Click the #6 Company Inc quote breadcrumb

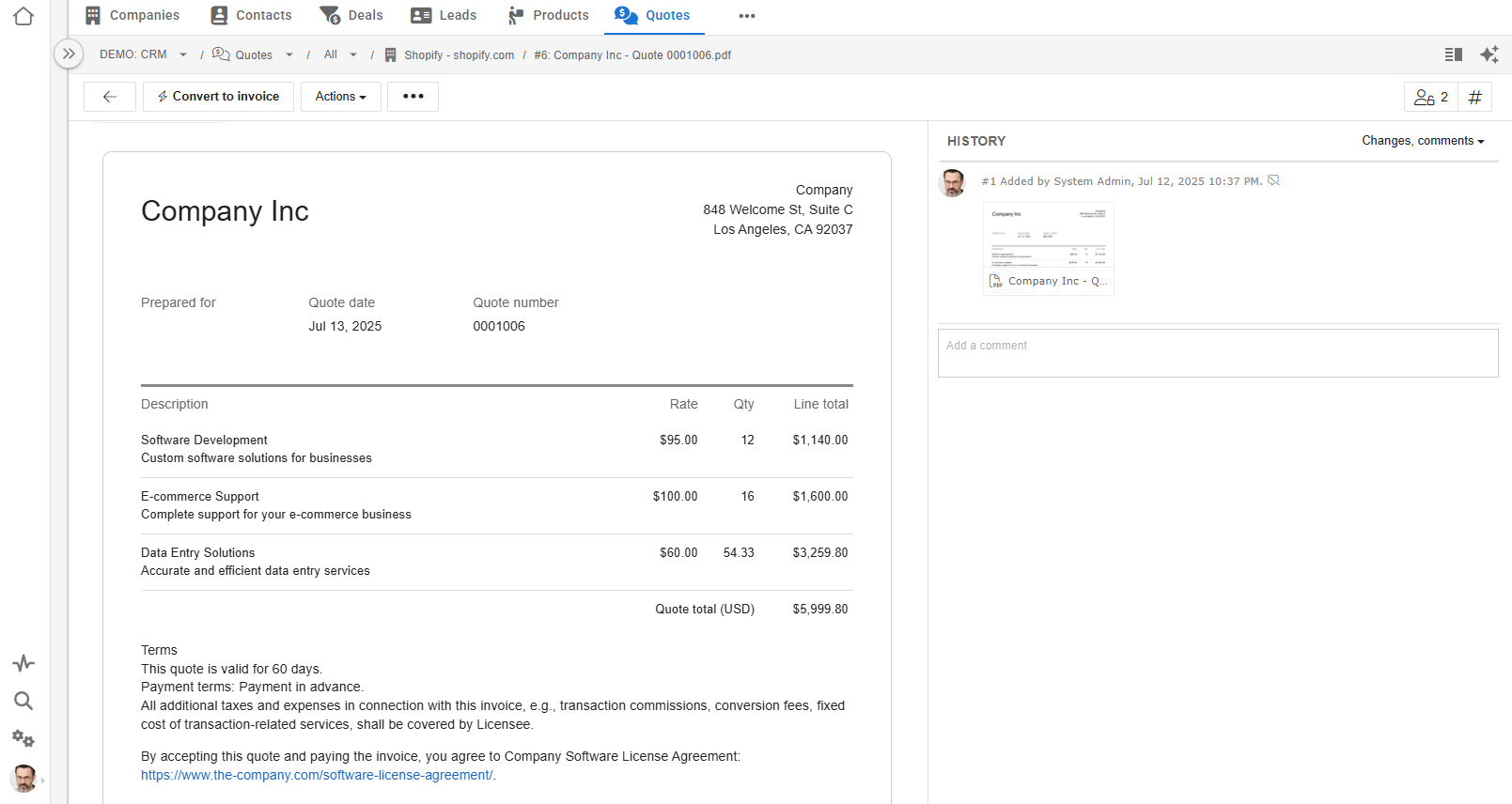click(x=632, y=55)
